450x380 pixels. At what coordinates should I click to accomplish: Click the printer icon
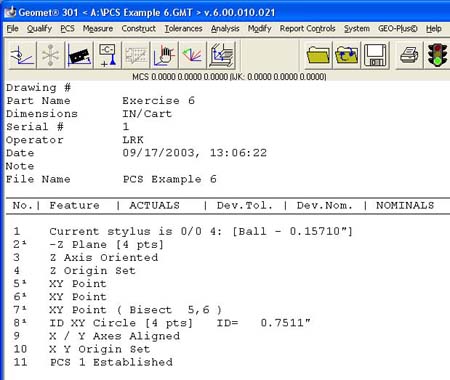(409, 55)
